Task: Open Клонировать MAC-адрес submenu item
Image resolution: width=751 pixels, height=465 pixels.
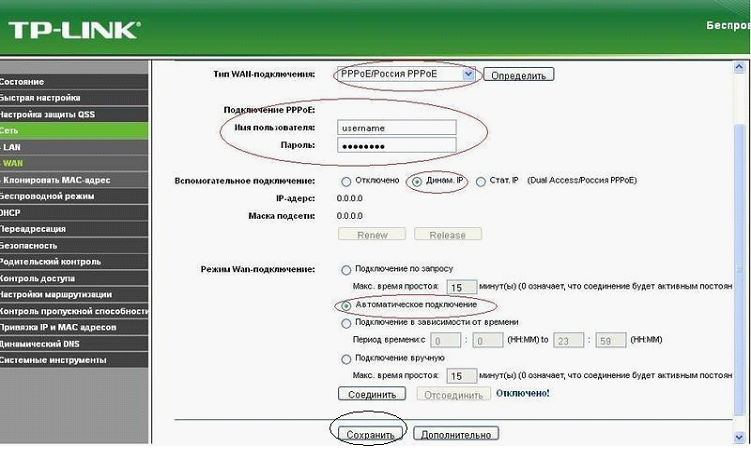Action: coord(74,180)
